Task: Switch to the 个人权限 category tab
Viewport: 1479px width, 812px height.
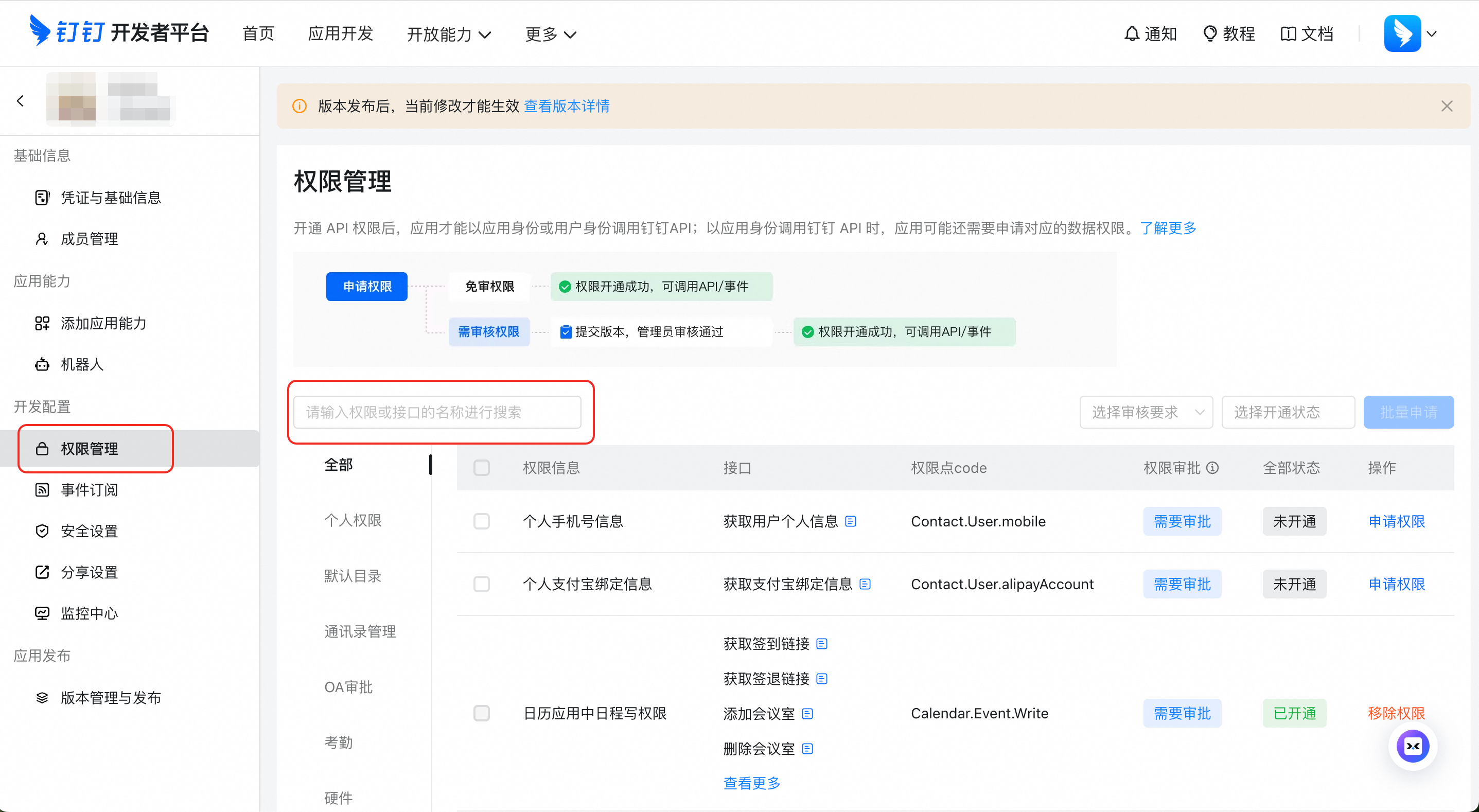Action: point(353,520)
